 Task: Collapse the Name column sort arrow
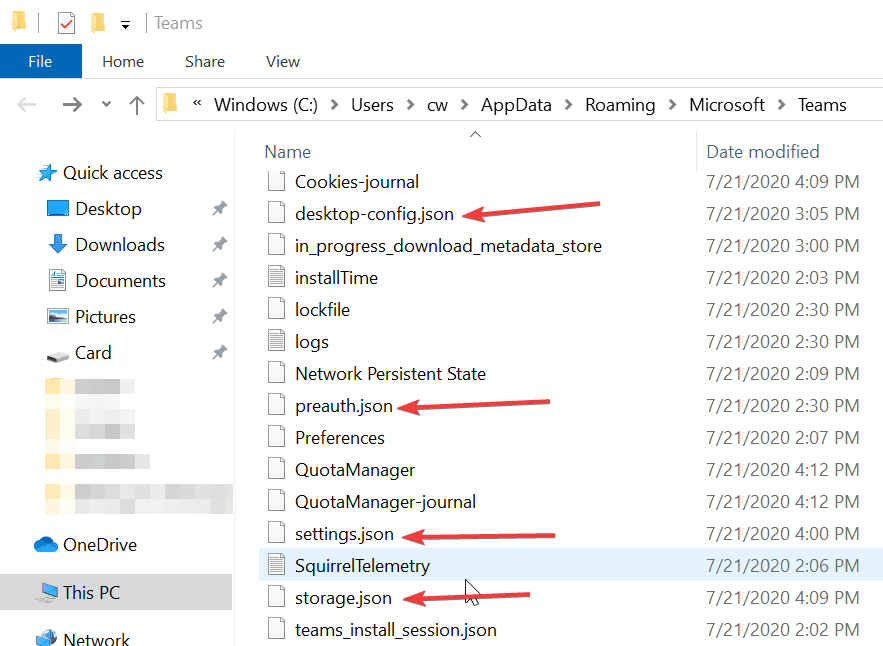[x=476, y=134]
